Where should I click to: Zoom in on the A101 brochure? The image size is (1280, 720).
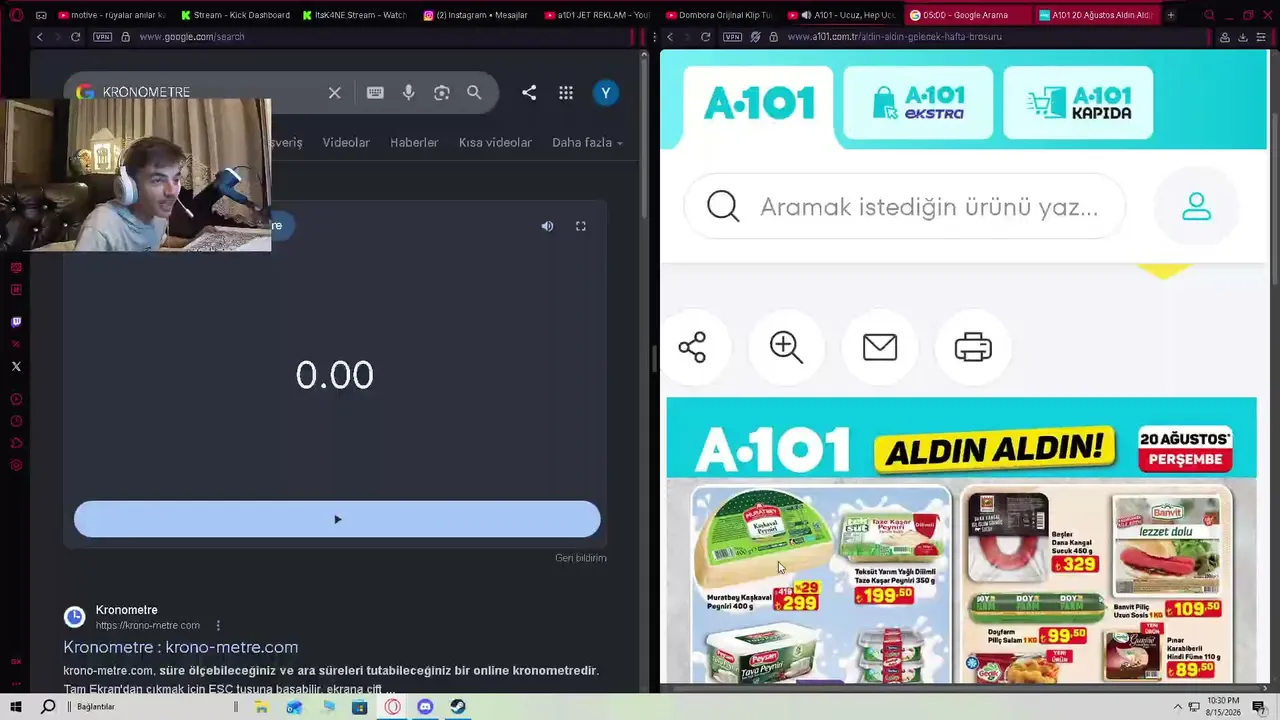click(786, 347)
